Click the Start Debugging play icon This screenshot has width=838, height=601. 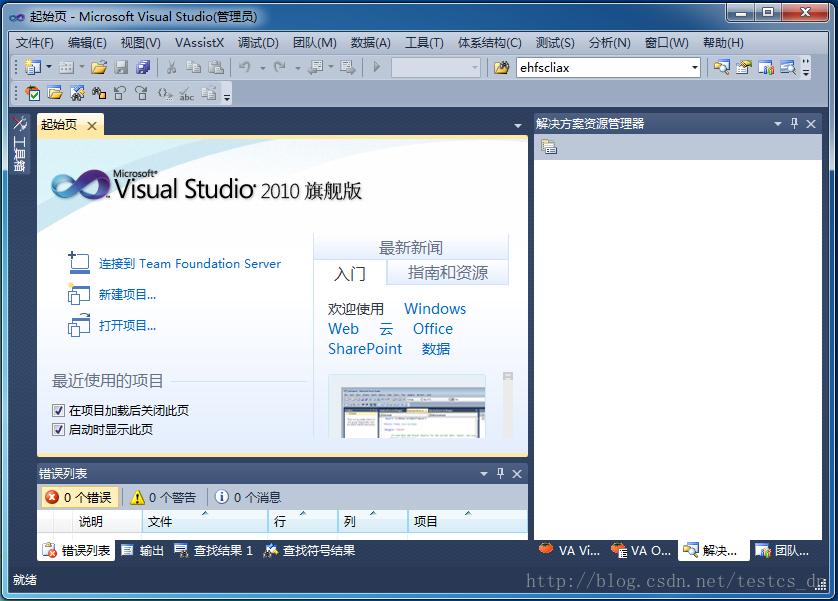[x=377, y=68]
